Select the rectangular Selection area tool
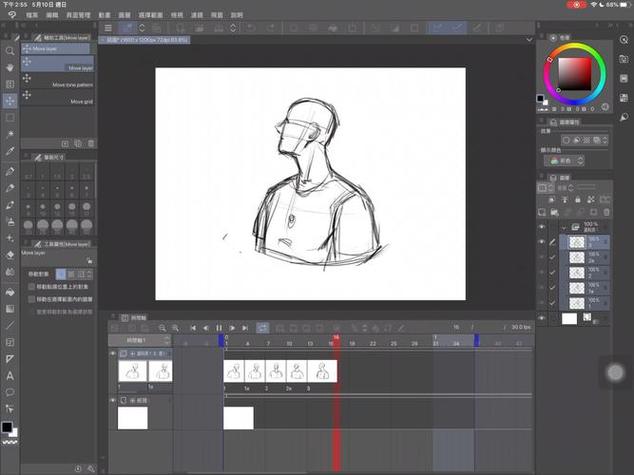This screenshot has width=634, height=475. click(x=10, y=118)
